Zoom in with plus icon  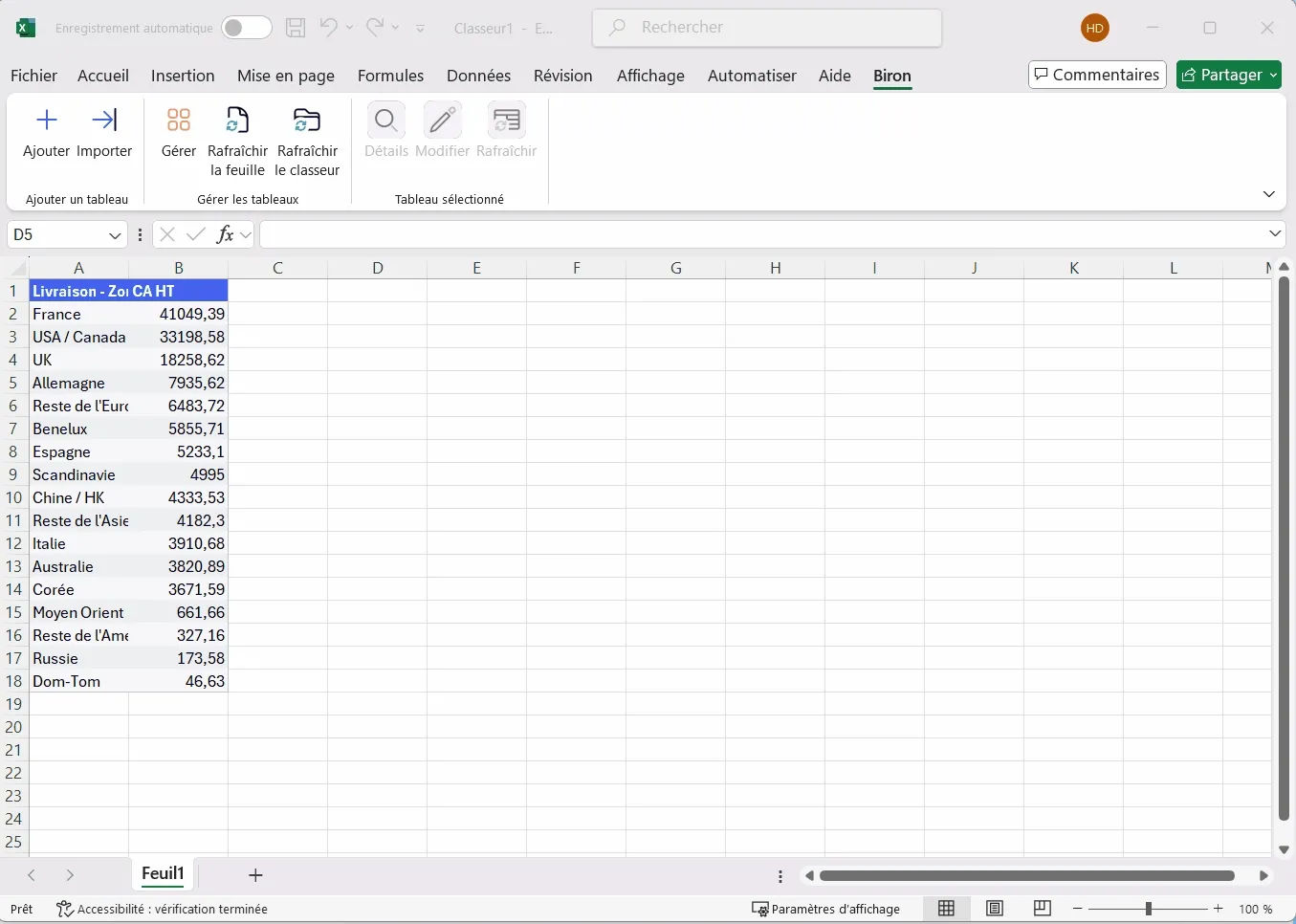(x=1219, y=909)
